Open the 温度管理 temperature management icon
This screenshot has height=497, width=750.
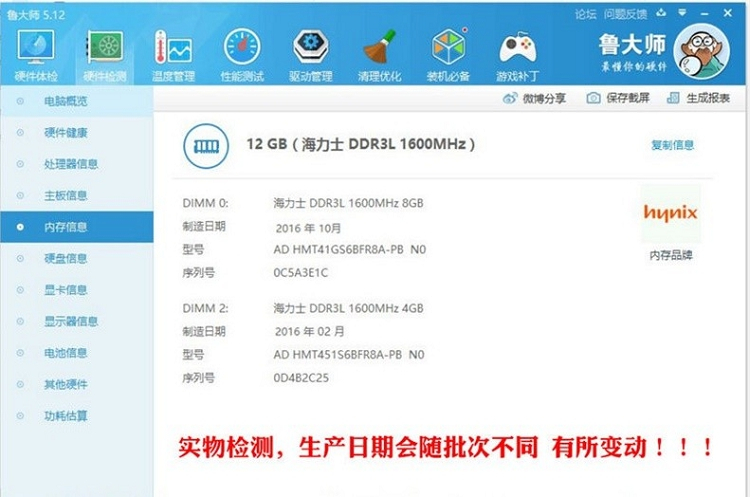(173, 47)
